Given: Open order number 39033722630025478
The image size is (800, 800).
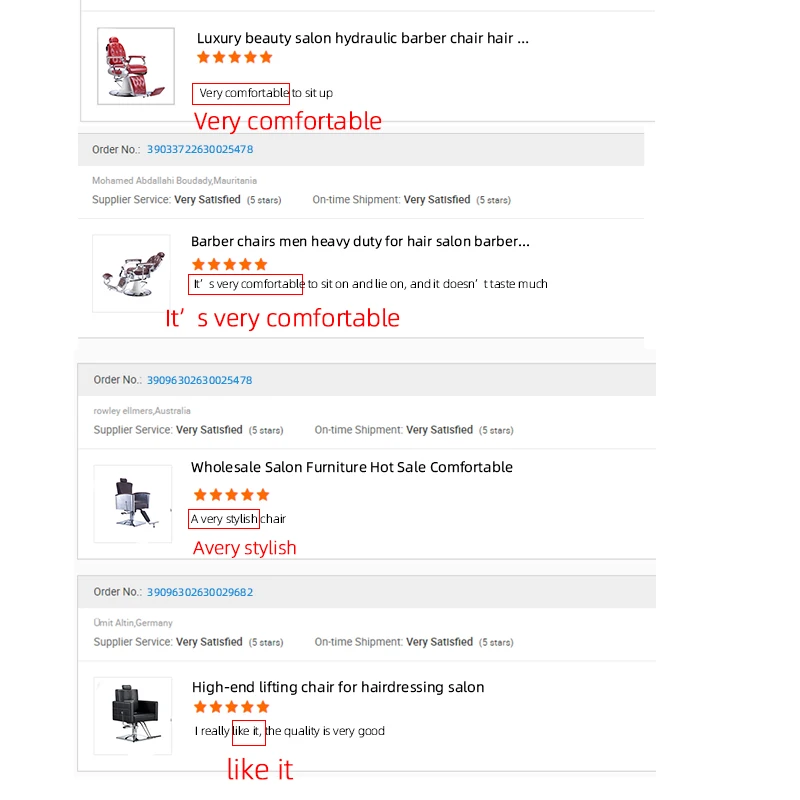Looking at the screenshot, I should pyautogui.click(x=199, y=149).
